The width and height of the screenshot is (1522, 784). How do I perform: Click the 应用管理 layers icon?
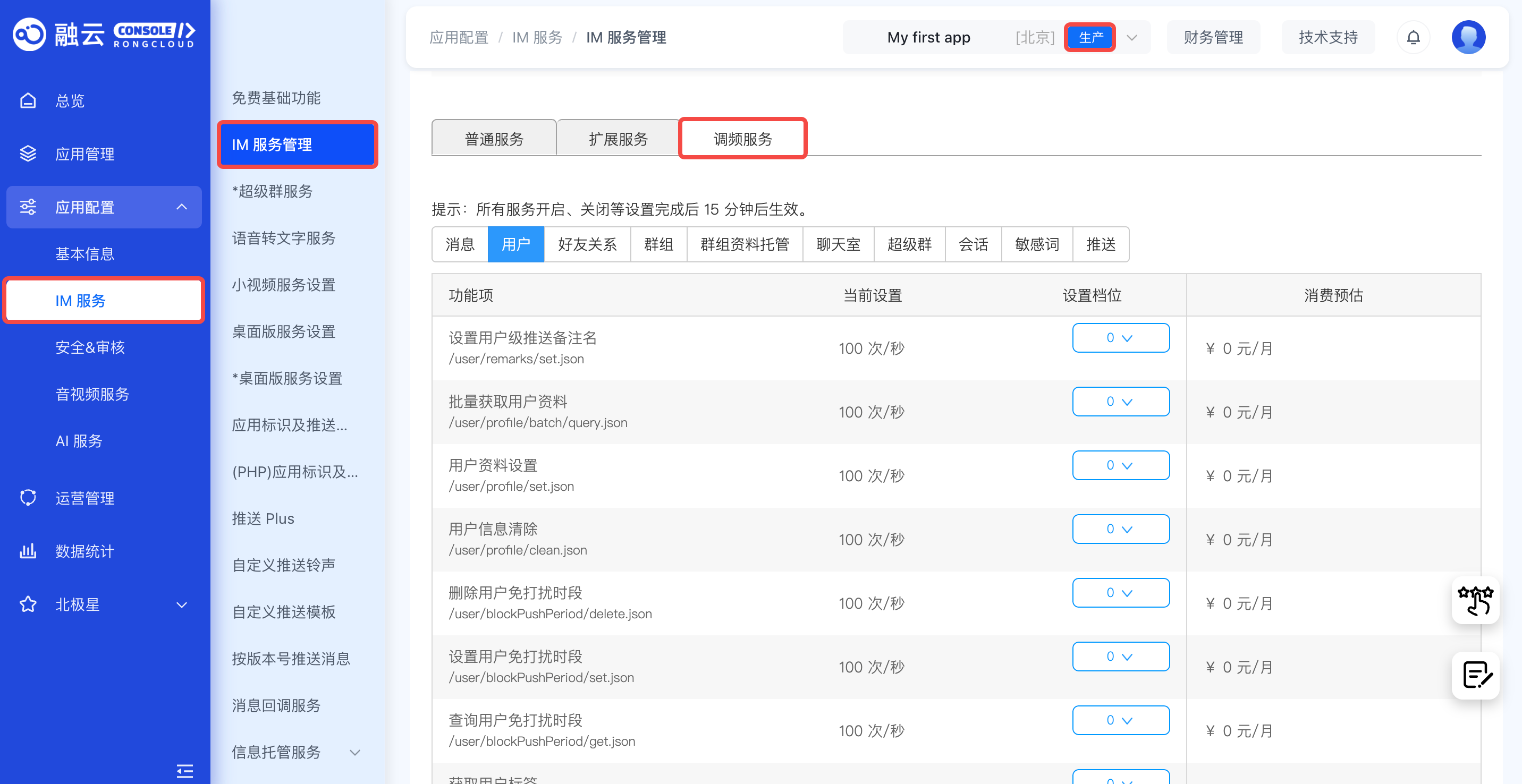point(28,154)
